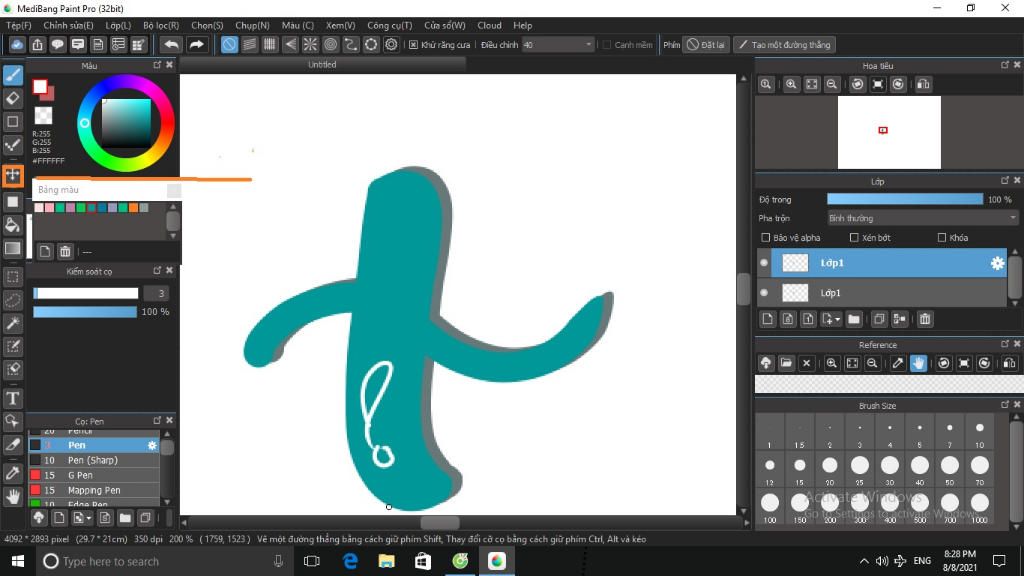
Task: Open snap settings gear in the toolbar
Action: tap(391, 44)
